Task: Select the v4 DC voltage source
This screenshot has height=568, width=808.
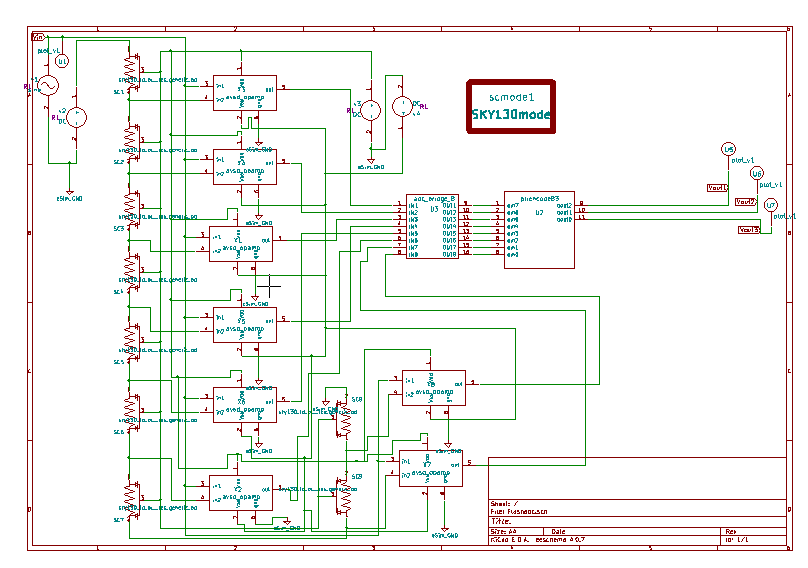Action: coord(402,107)
